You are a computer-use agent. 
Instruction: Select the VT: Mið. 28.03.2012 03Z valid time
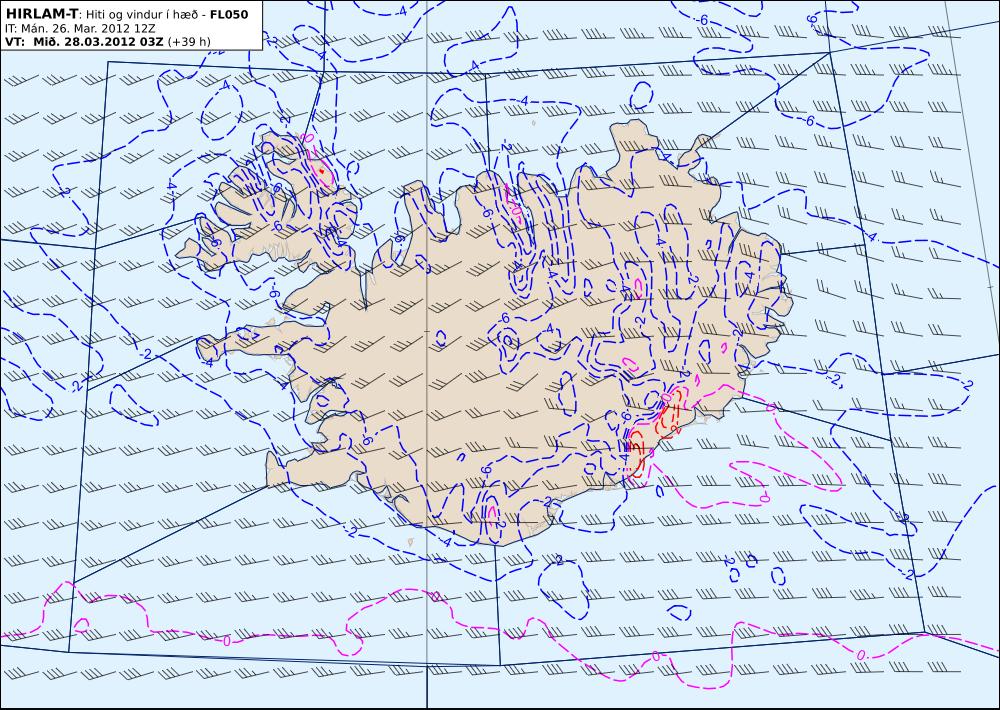click(84, 42)
